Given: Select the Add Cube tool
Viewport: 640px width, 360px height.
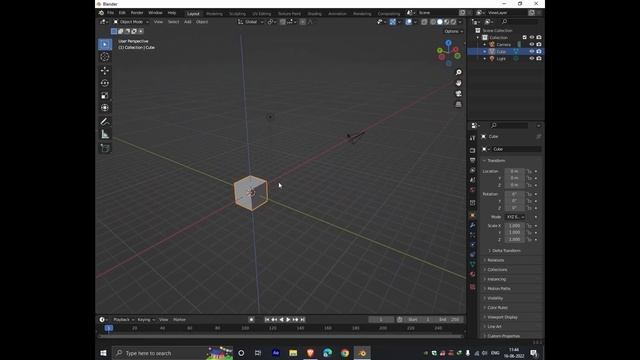Looking at the screenshot, I should (105, 148).
